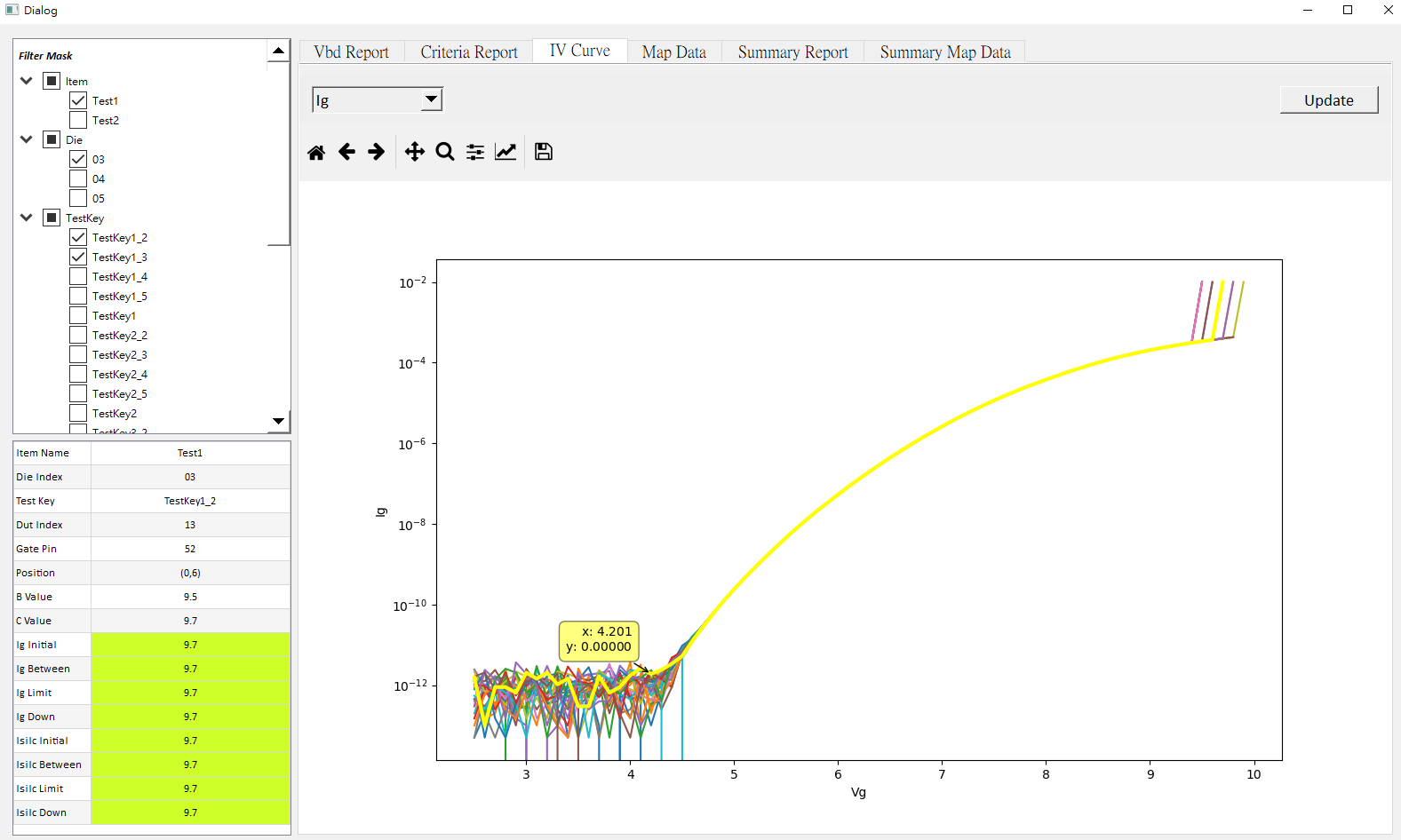Click the Update button

click(1329, 100)
